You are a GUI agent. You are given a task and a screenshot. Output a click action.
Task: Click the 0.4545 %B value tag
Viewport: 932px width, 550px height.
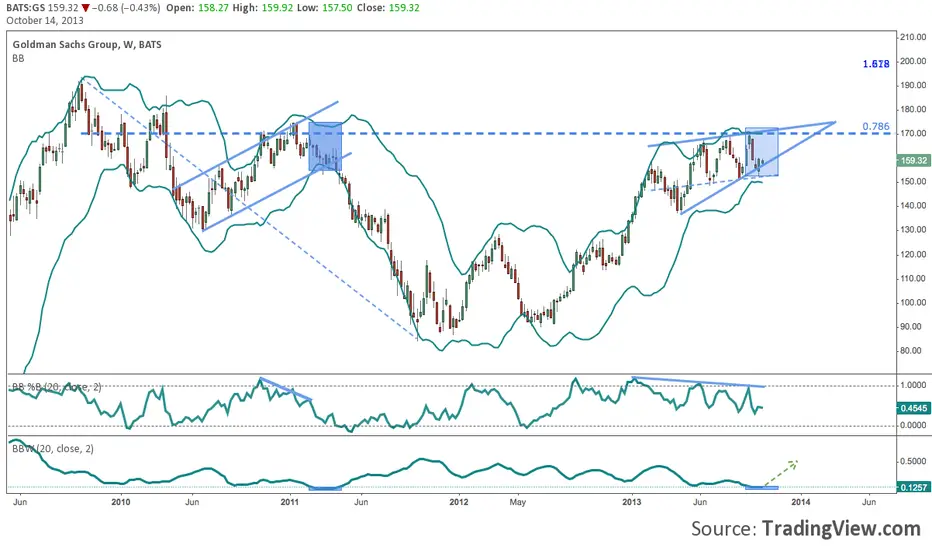(x=914, y=408)
